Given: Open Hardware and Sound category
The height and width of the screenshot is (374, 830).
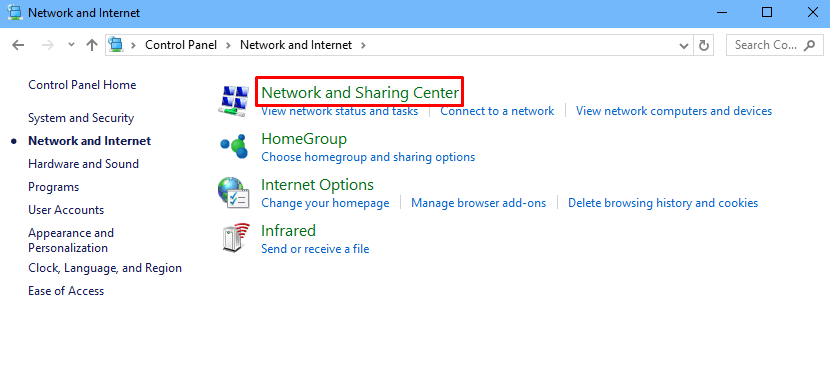Looking at the screenshot, I should (84, 164).
